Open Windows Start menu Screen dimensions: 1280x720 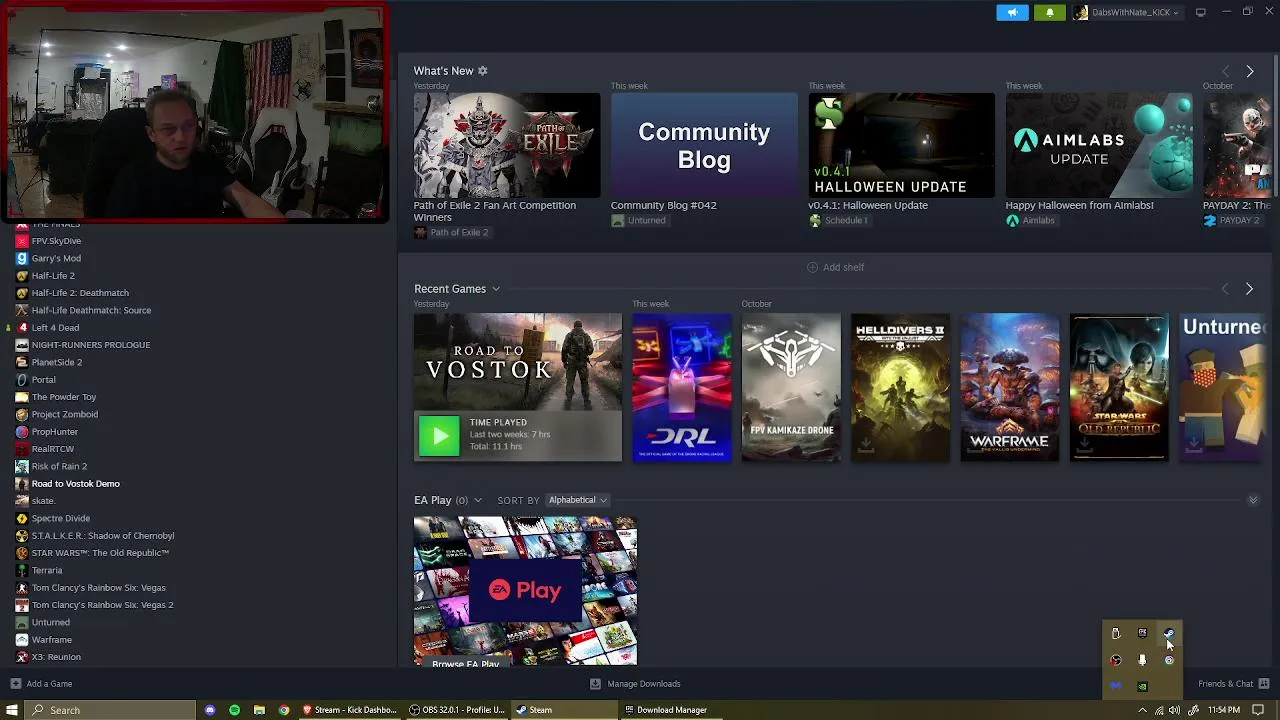[x=13, y=710]
